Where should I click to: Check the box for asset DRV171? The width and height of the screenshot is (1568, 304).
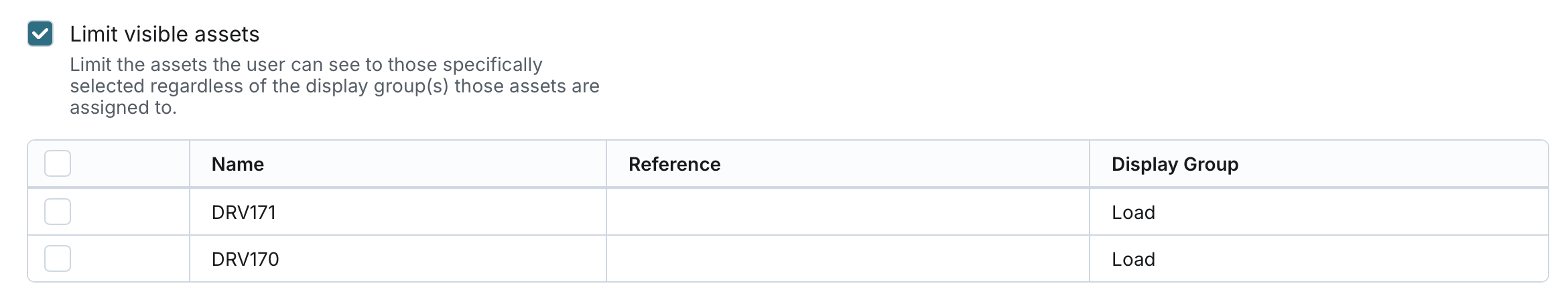pyautogui.click(x=58, y=212)
